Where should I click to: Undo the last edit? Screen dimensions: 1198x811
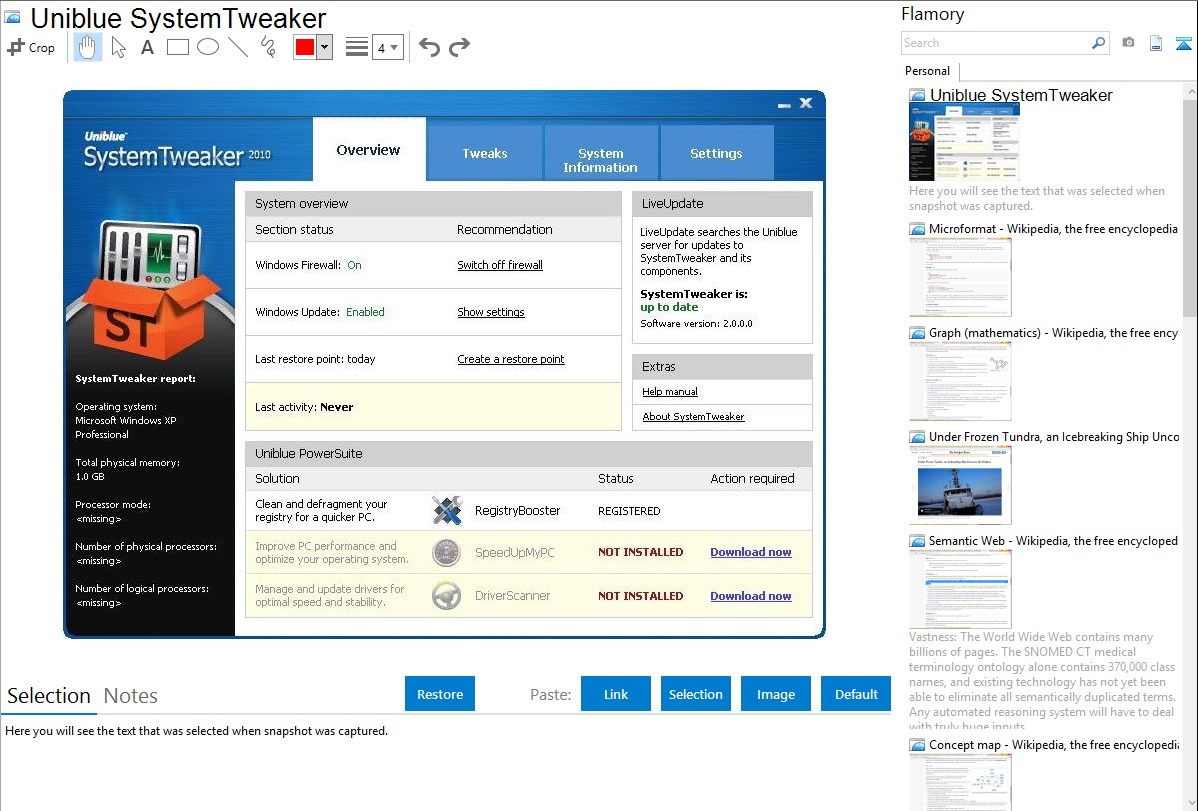click(x=429, y=47)
